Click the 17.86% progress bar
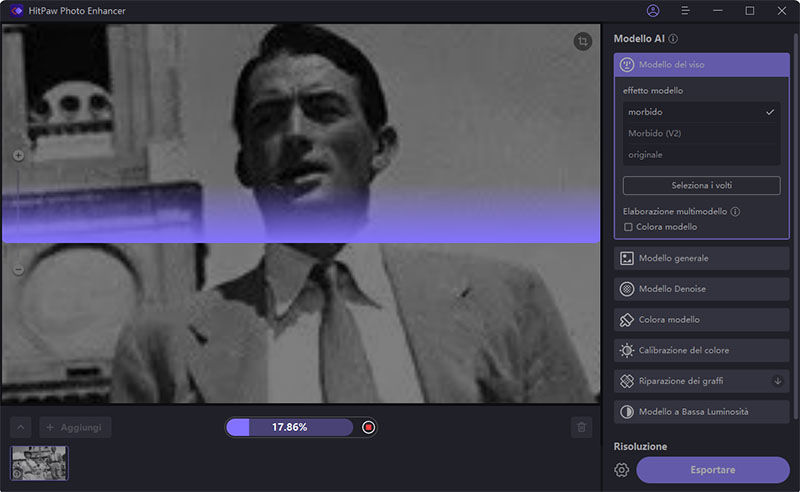Viewport: 800px width, 492px height. point(289,427)
